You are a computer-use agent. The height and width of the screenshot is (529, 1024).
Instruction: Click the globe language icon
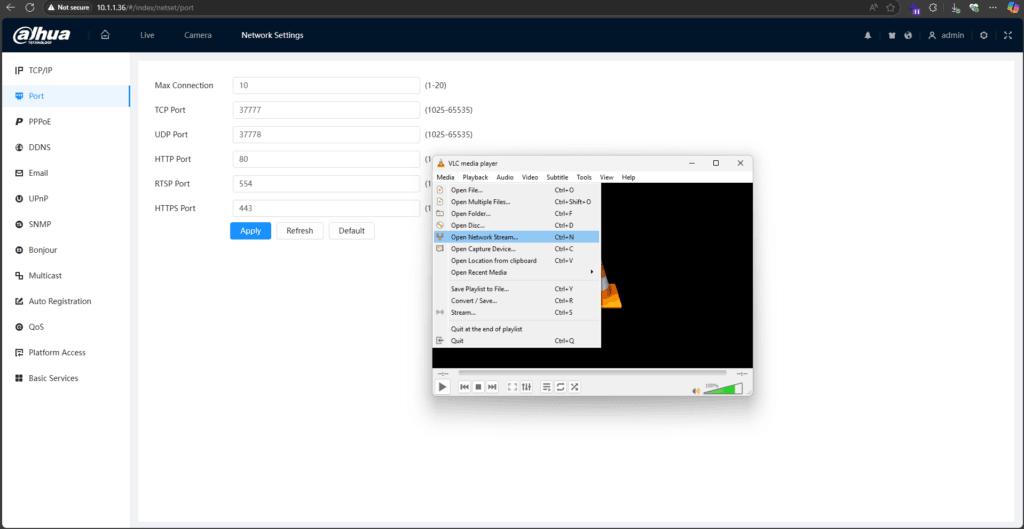(908, 35)
